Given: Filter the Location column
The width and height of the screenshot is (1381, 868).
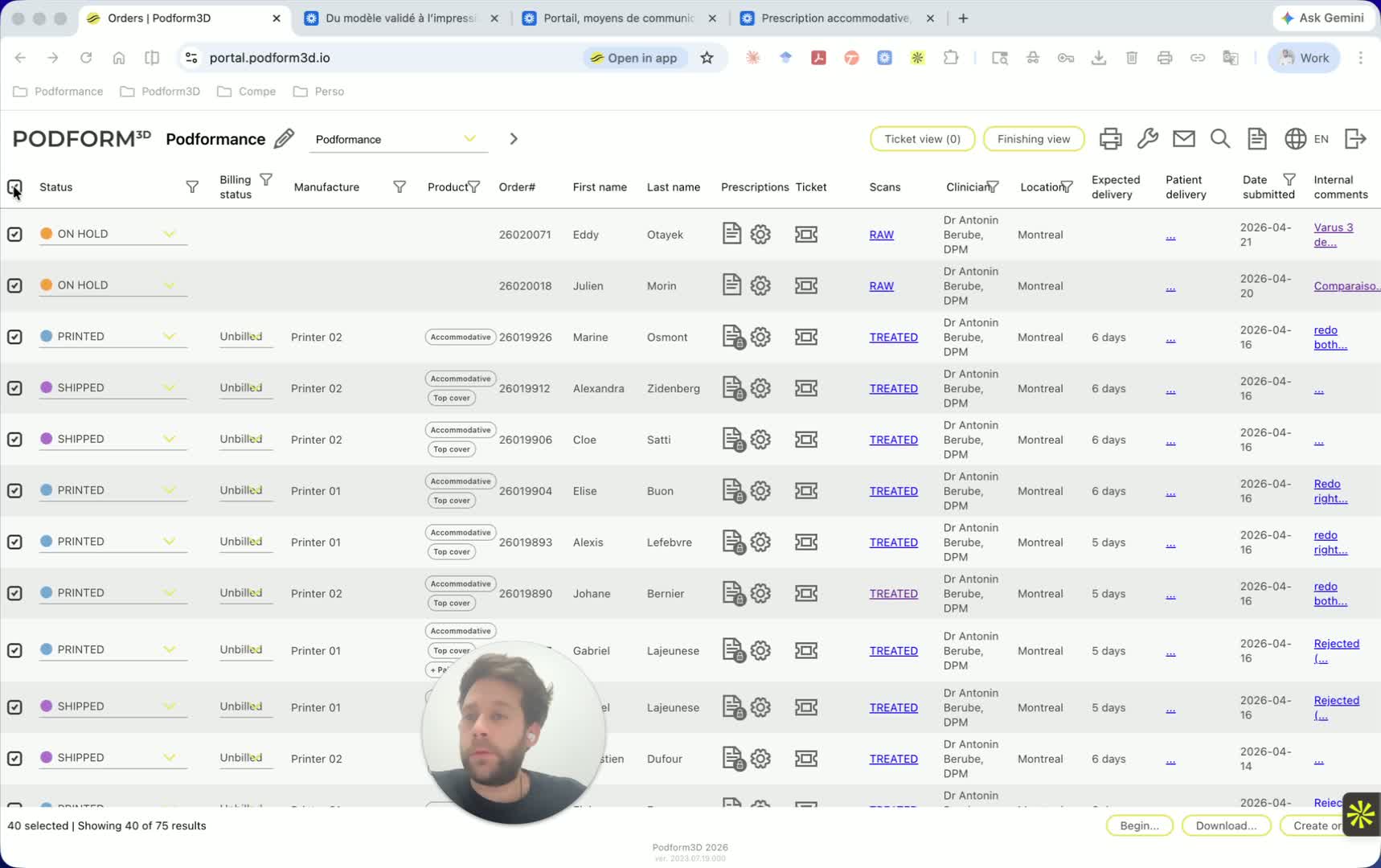Looking at the screenshot, I should coord(1067,187).
